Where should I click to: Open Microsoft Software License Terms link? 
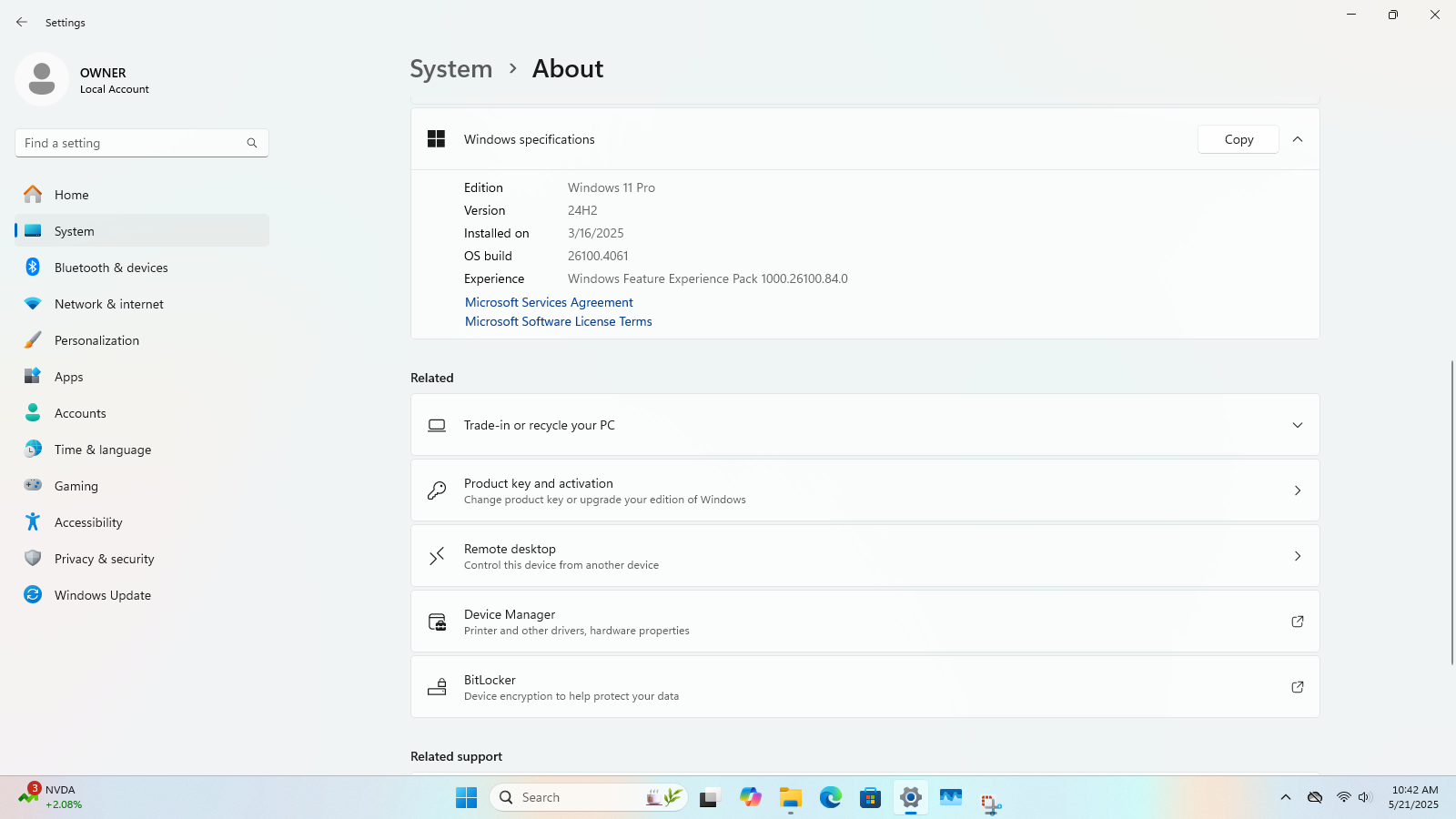[559, 321]
